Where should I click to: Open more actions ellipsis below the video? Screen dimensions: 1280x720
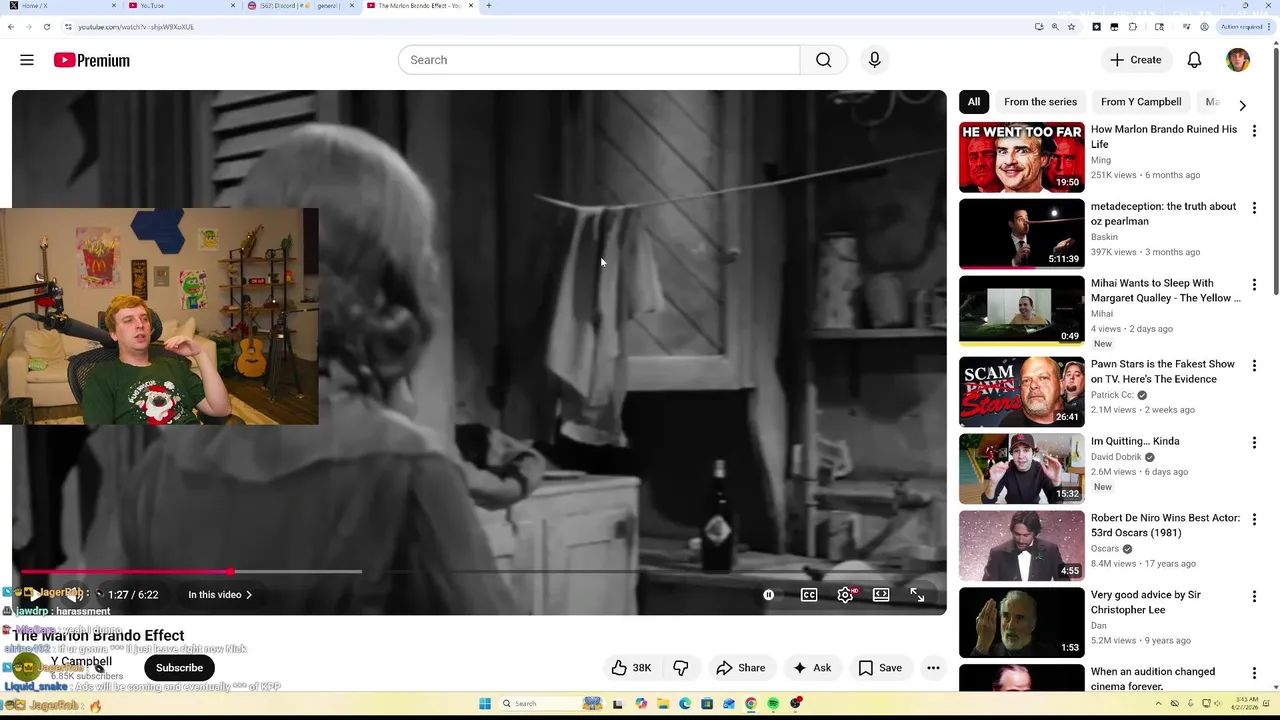pos(933,668)
